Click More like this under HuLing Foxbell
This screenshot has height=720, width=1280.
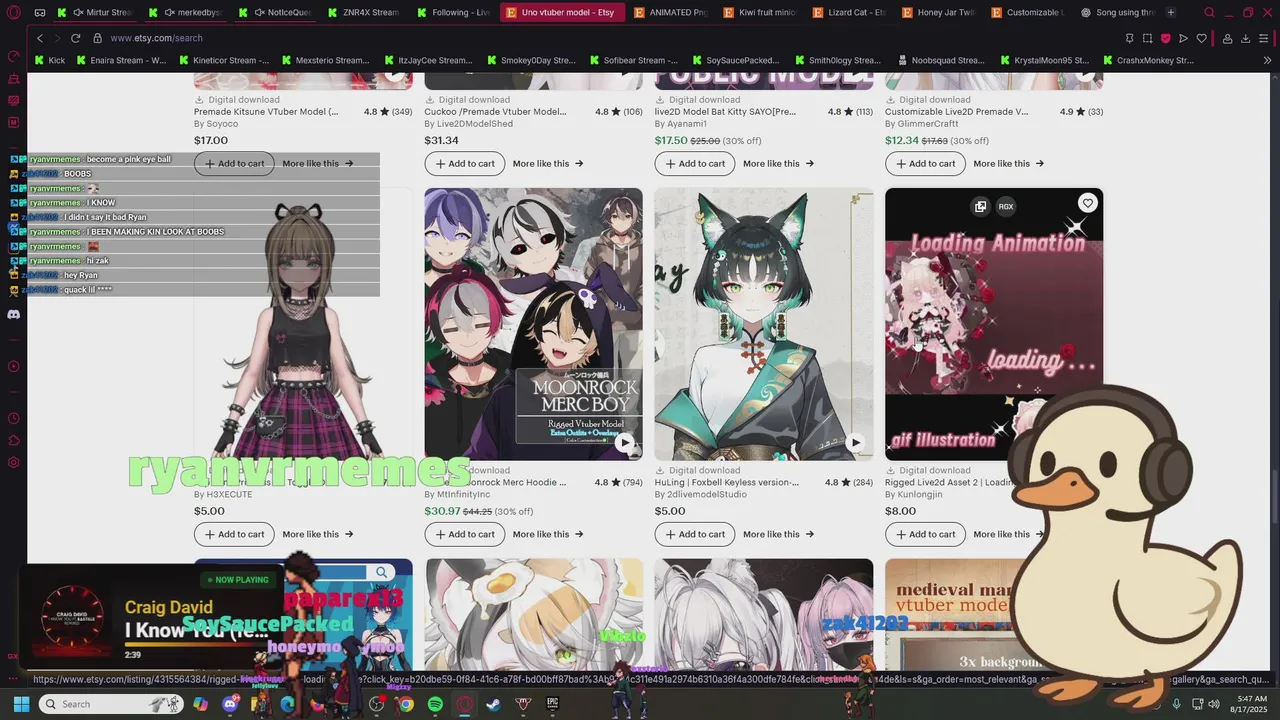click(778, 534)
